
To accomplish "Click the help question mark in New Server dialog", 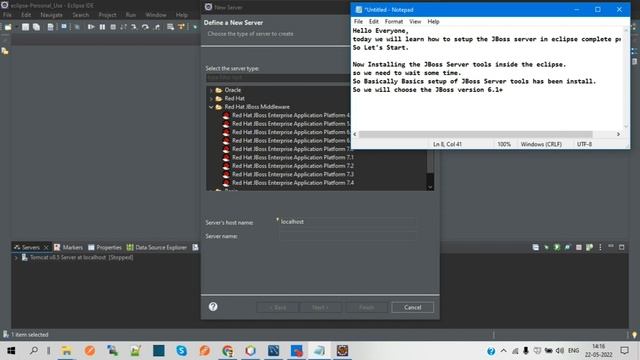I will (x=213, y=307).
